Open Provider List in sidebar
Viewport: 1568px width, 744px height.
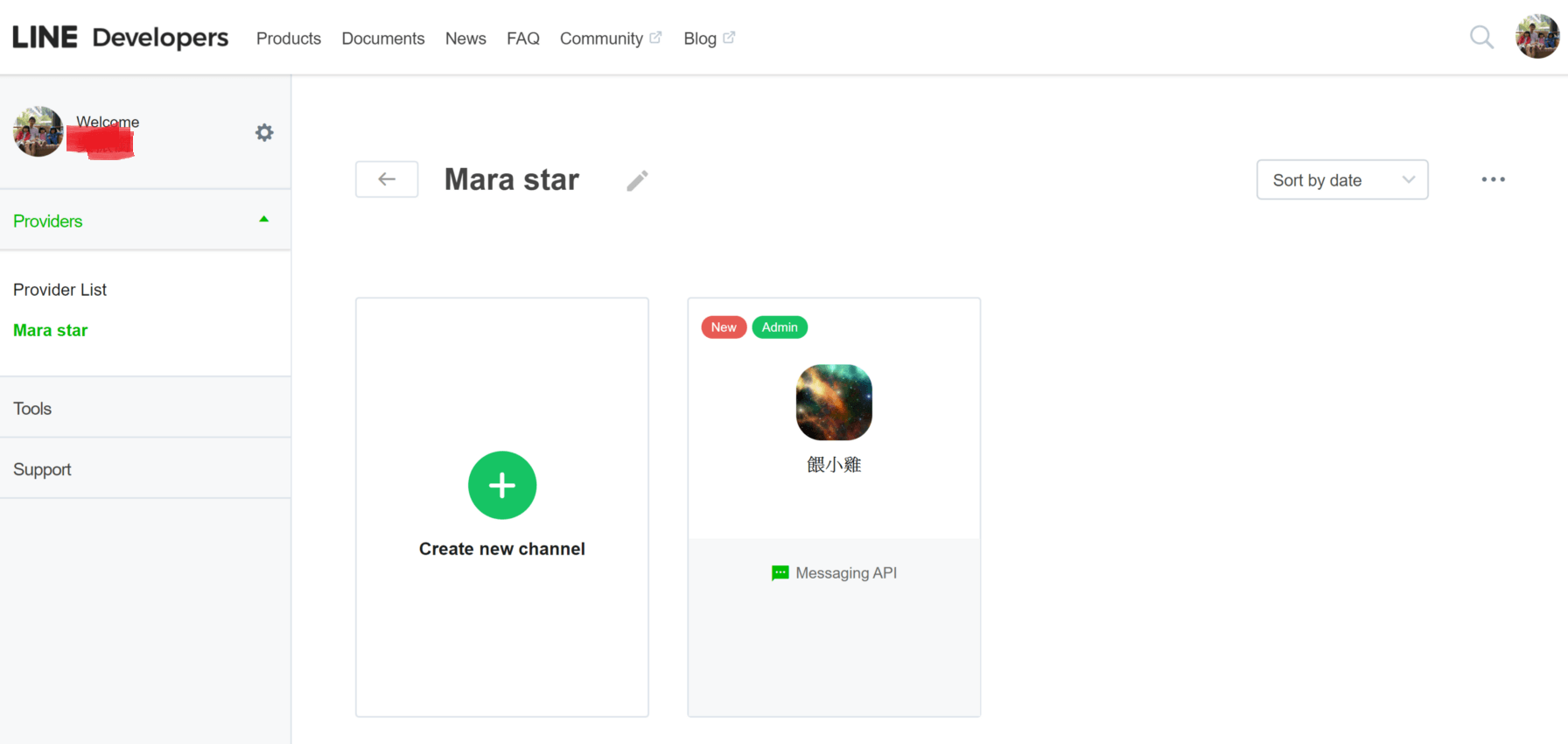pos(59,290)
